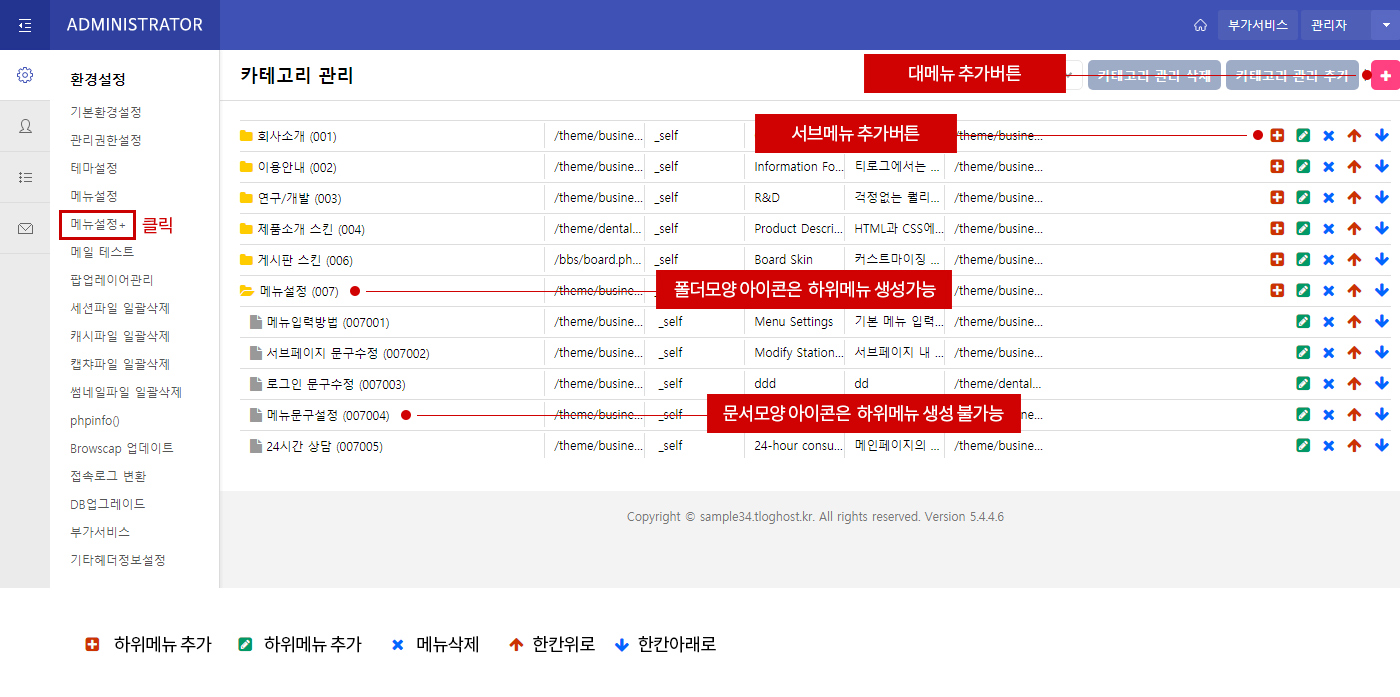This screenshot has width=1400, height=697.
Task: Open the list icon in left sidebar
Action: click(x=25, y=177)
